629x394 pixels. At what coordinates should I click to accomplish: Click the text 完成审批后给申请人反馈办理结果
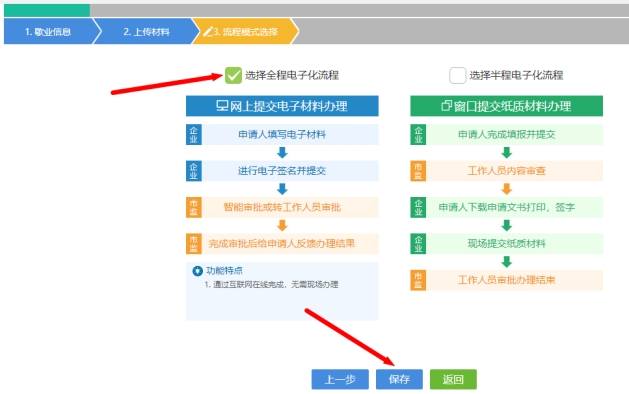pyautogui.click(x=282, y=244)
